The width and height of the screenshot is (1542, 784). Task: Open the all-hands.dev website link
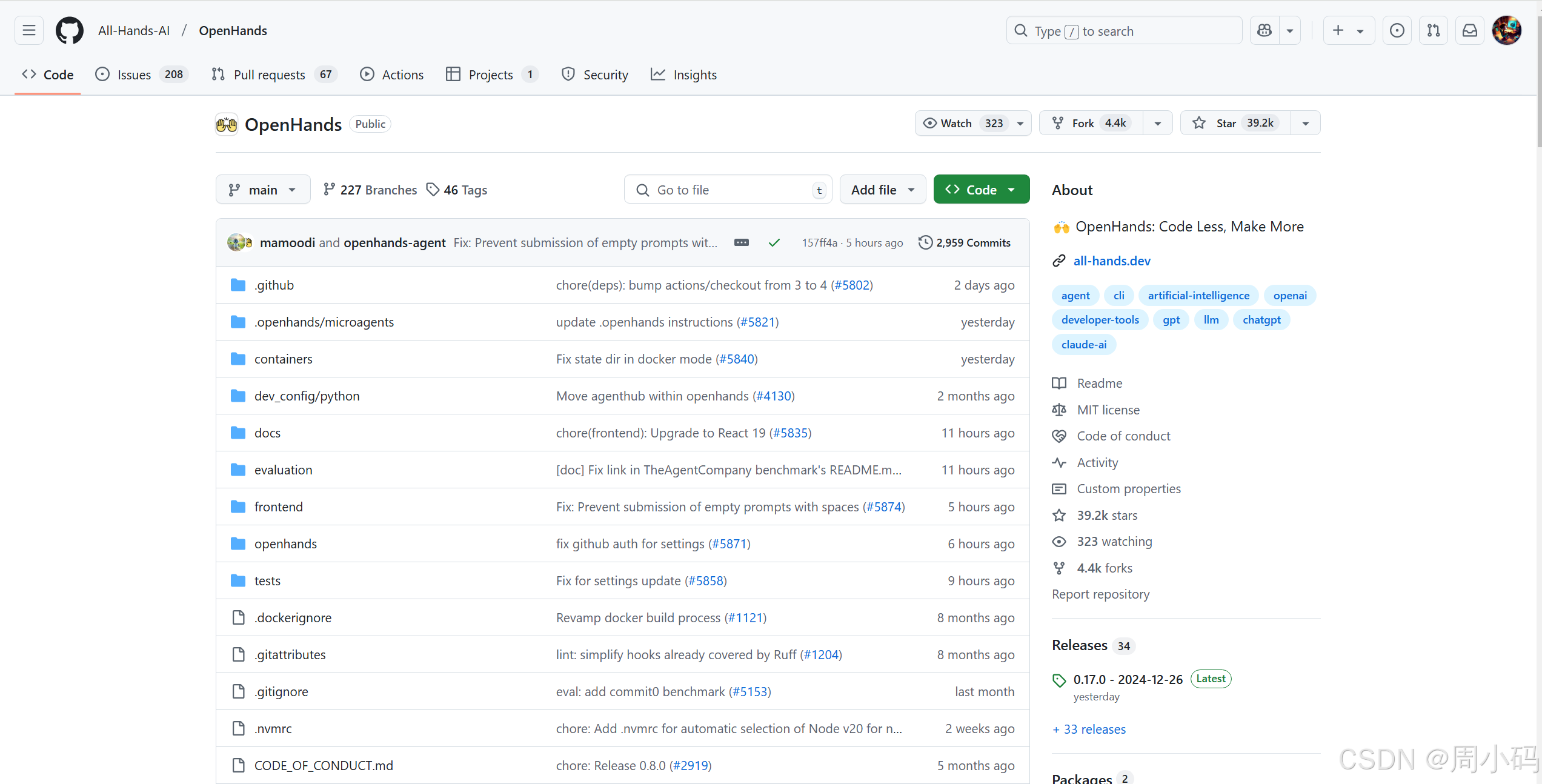click(1112, 261)
